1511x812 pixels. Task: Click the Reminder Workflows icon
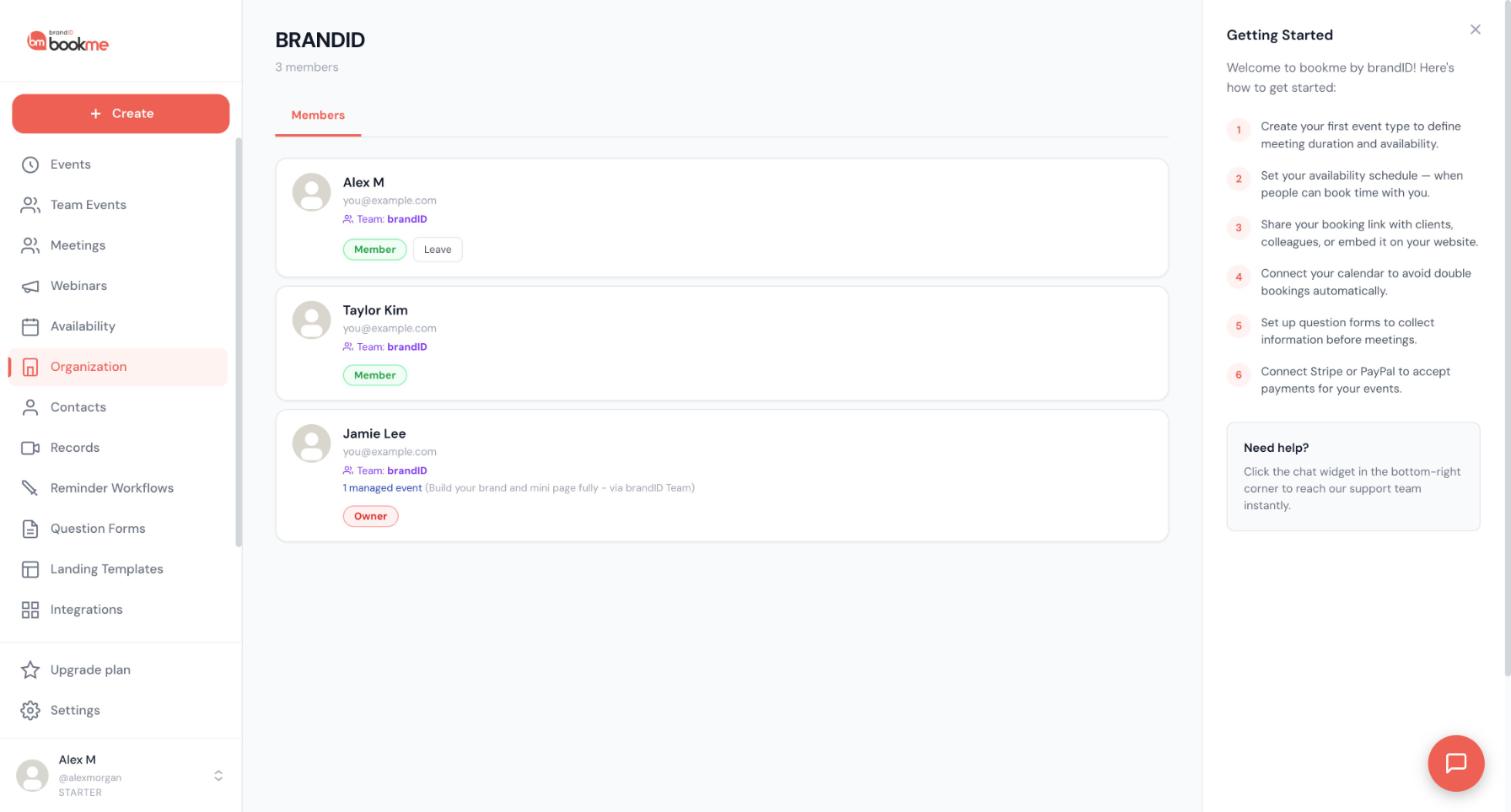pos(30,488)
